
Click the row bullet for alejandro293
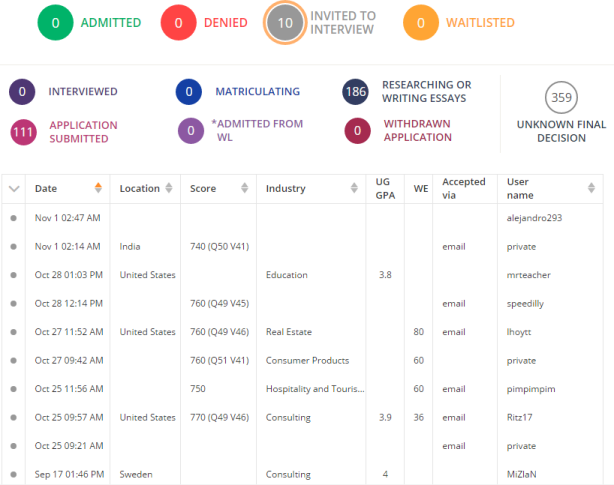pyautogui.click(x=14, y=217)
